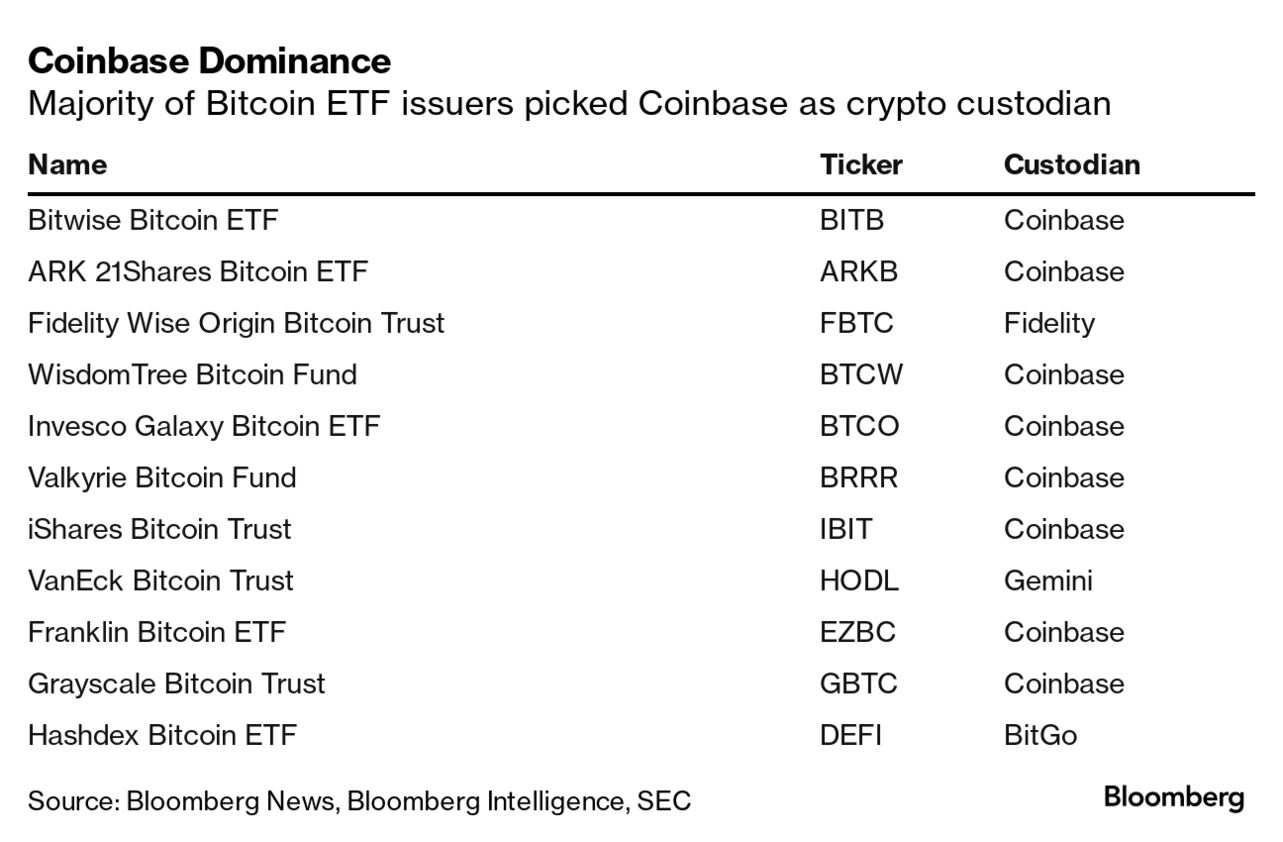The image size is (1283, 842).
Task: Select the Fidelity custodian cell
Action: point(1049,323)
